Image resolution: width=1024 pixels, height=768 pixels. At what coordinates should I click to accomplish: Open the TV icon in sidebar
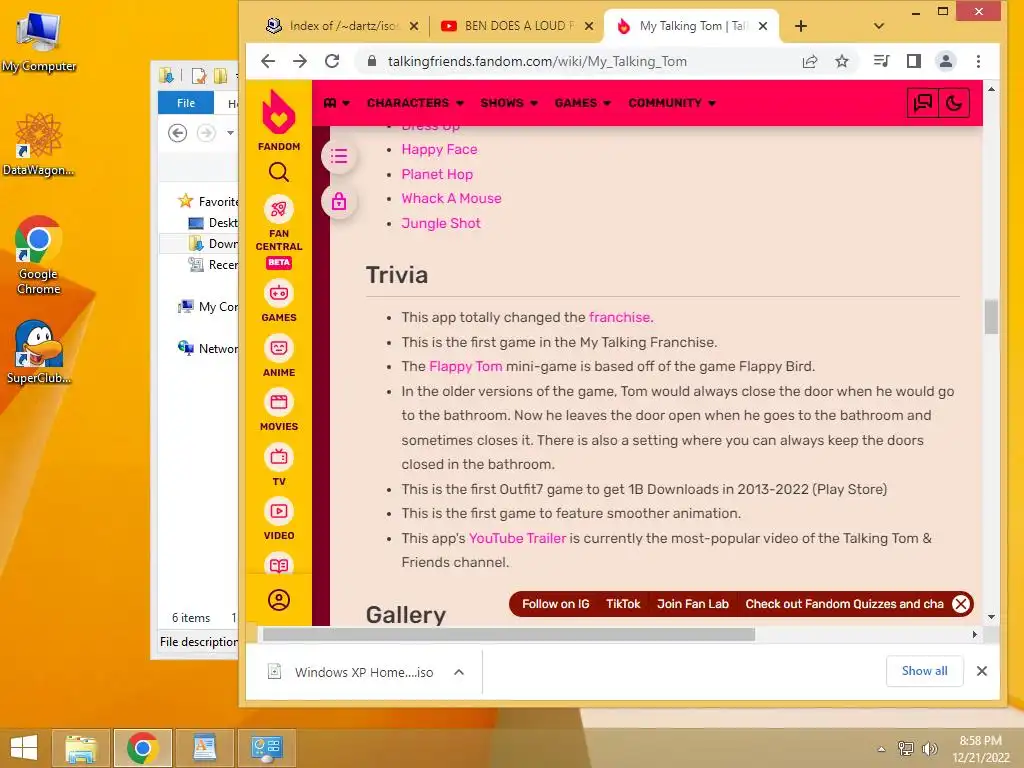tap(279, 457)
